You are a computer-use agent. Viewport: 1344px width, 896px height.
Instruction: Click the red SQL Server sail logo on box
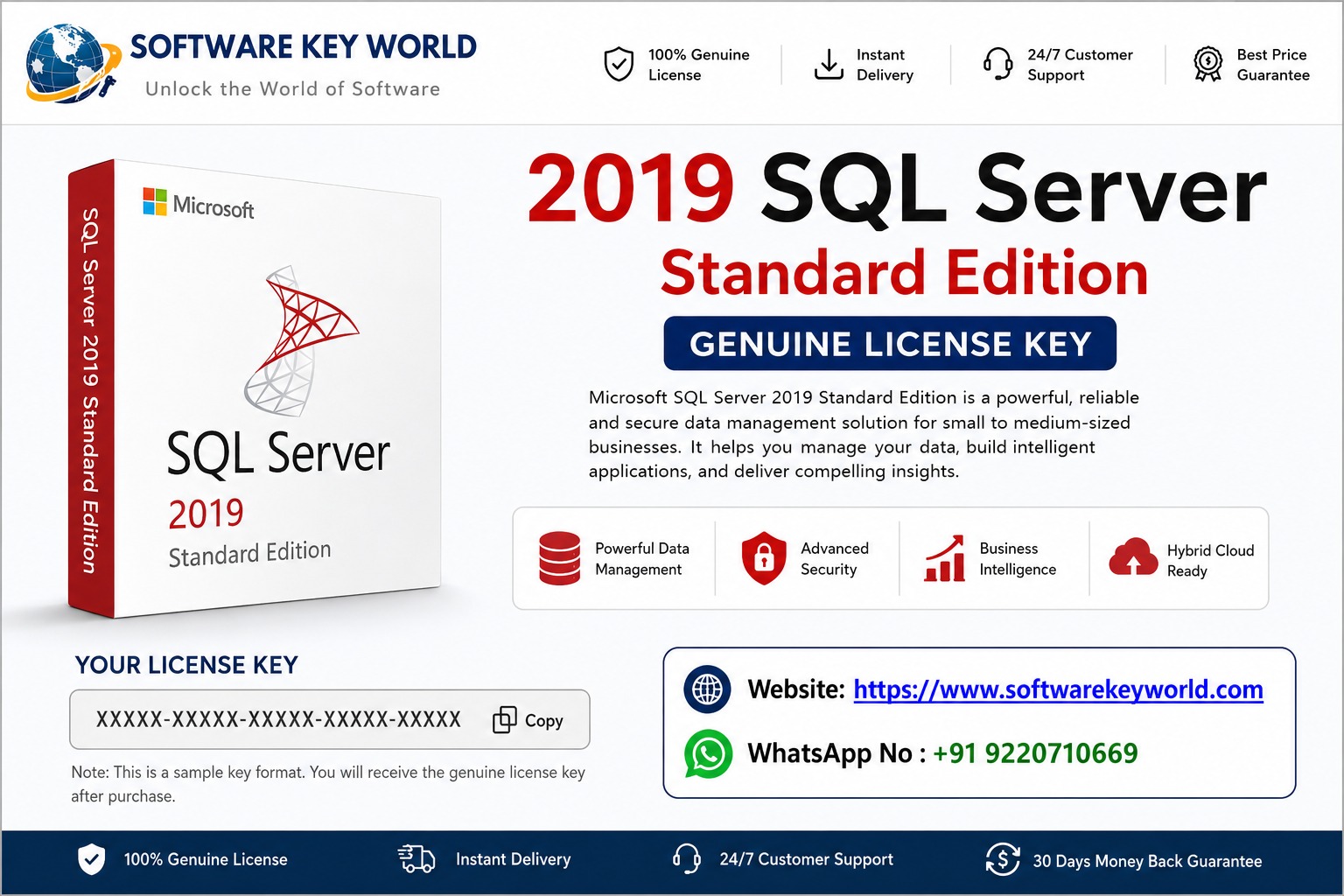pos(300,339)
